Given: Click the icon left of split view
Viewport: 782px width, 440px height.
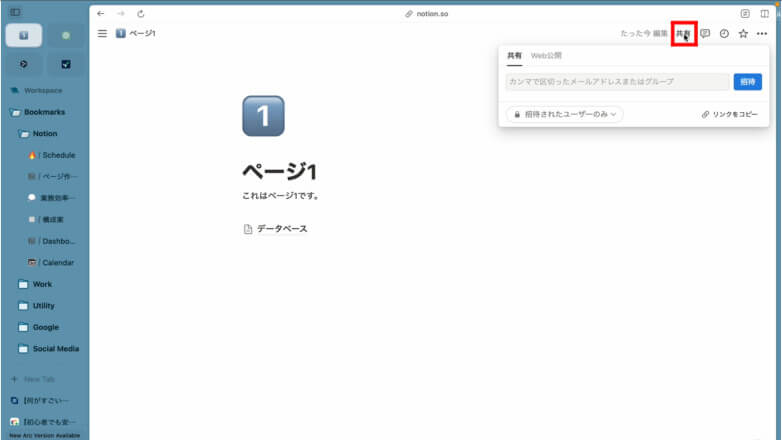Looking at the screenshot, I should (x=745, y=13).
